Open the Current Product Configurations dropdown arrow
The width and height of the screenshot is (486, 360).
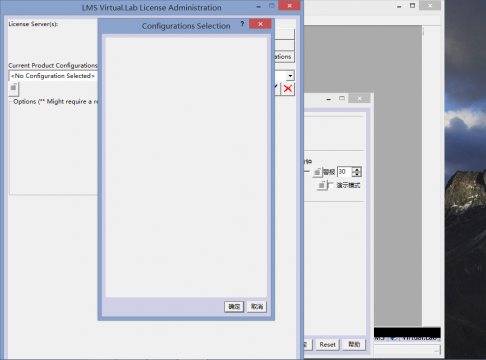290,76
